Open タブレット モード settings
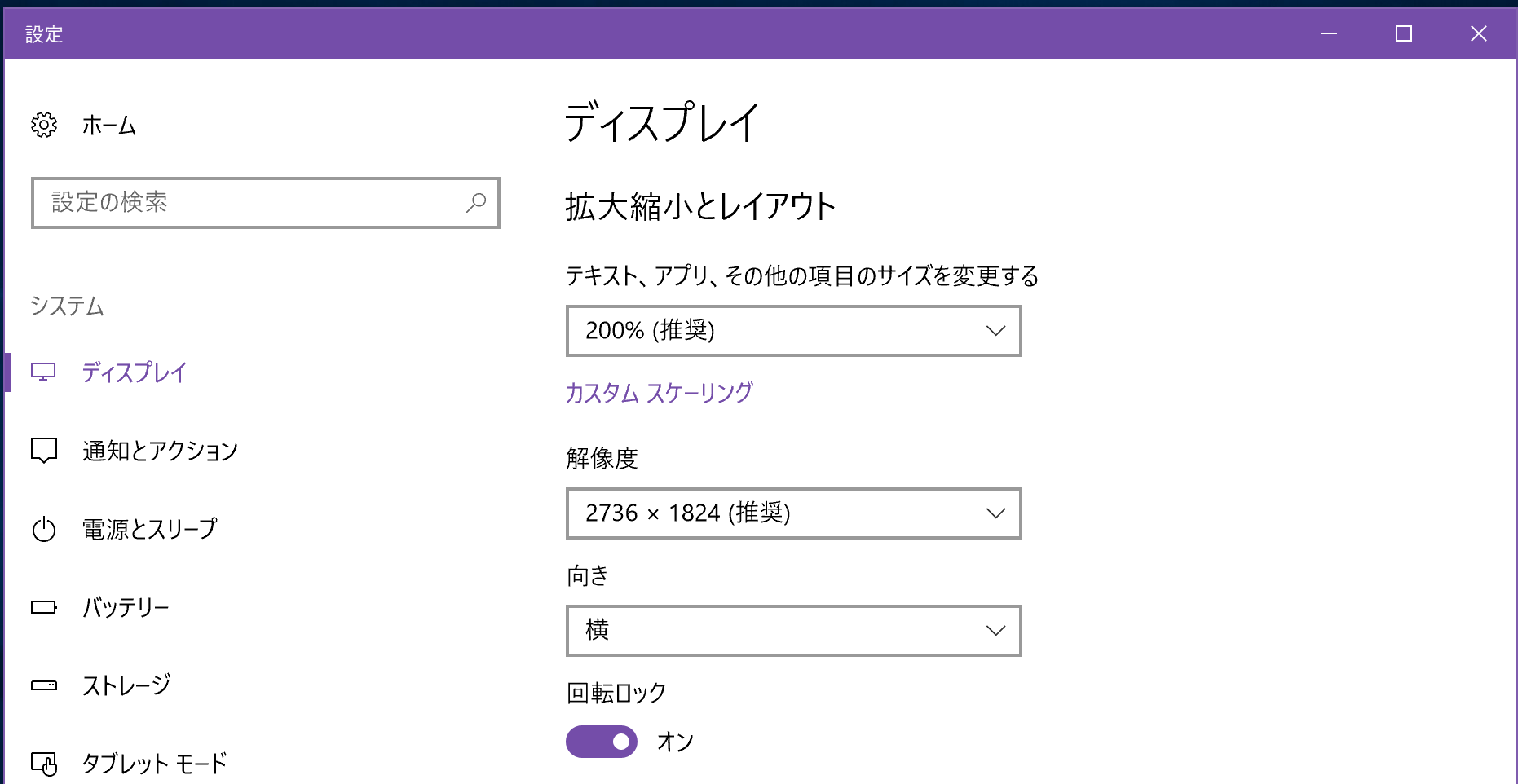1518x784 pixels. pos(154,764)
